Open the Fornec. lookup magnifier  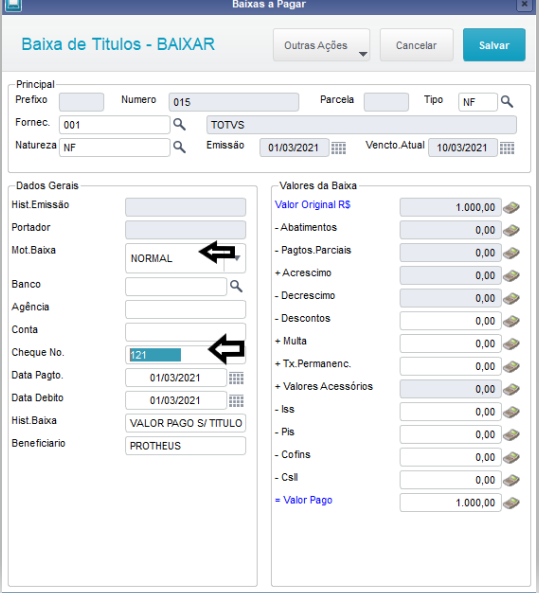click(179, 124)
